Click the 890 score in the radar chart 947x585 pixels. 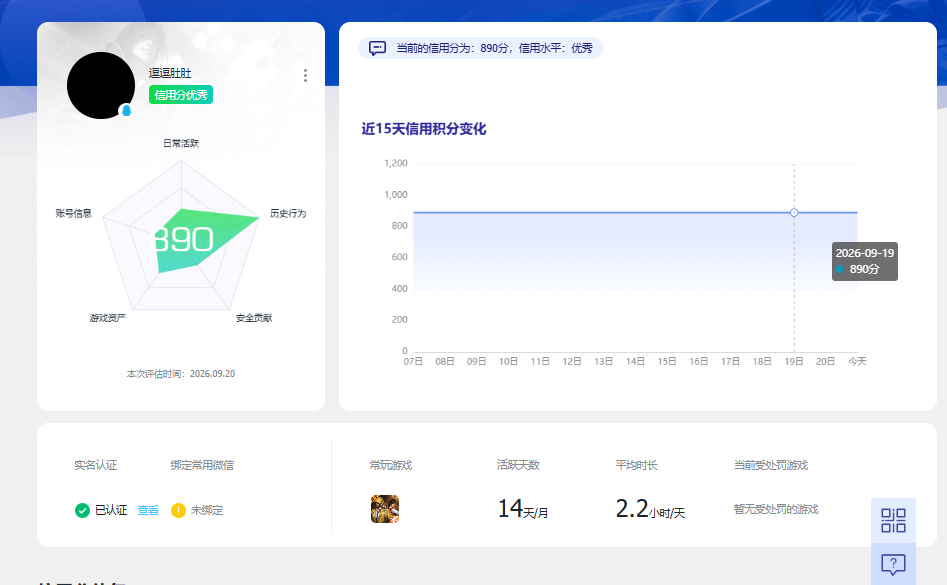[182, 240]
